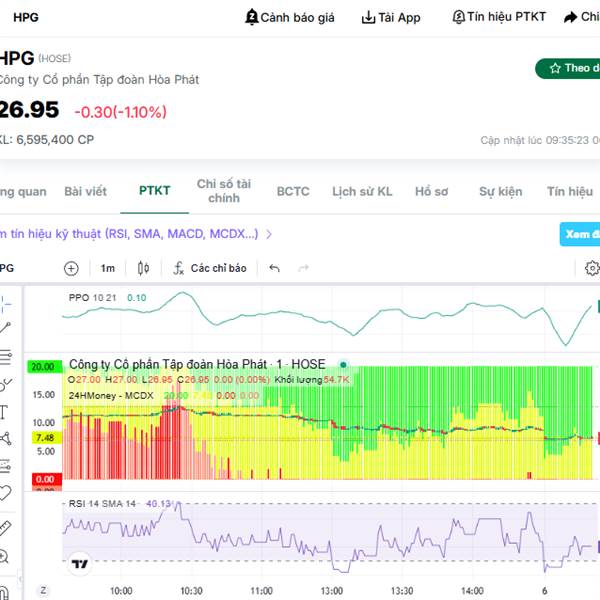Click the Công ty Cổ phần Tập đoàn Hòa Phát subtitle
Screen dimensions: 600x600
(x=99, y=80)
